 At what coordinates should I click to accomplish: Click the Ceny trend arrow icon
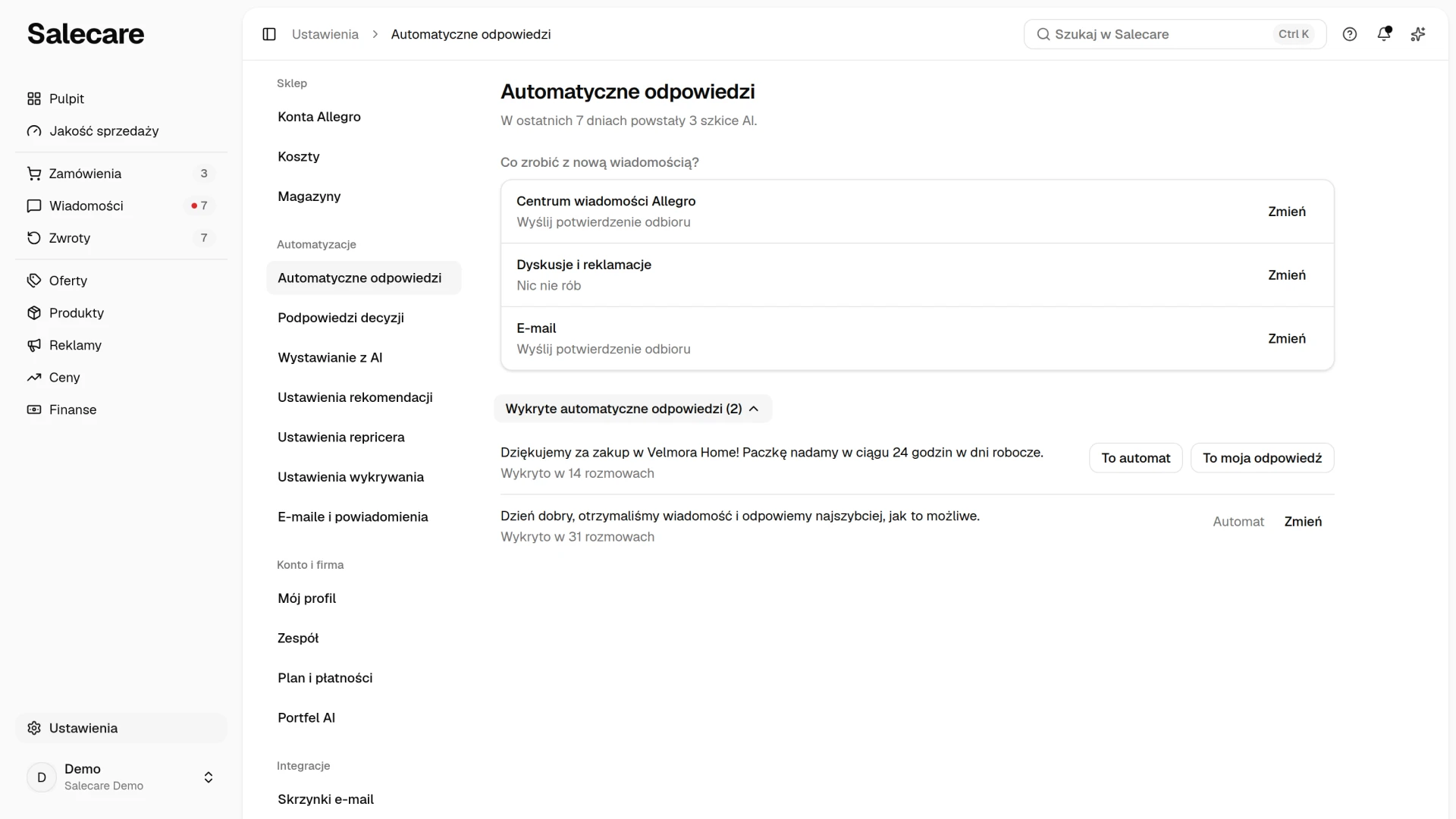[x=34, y=378]
